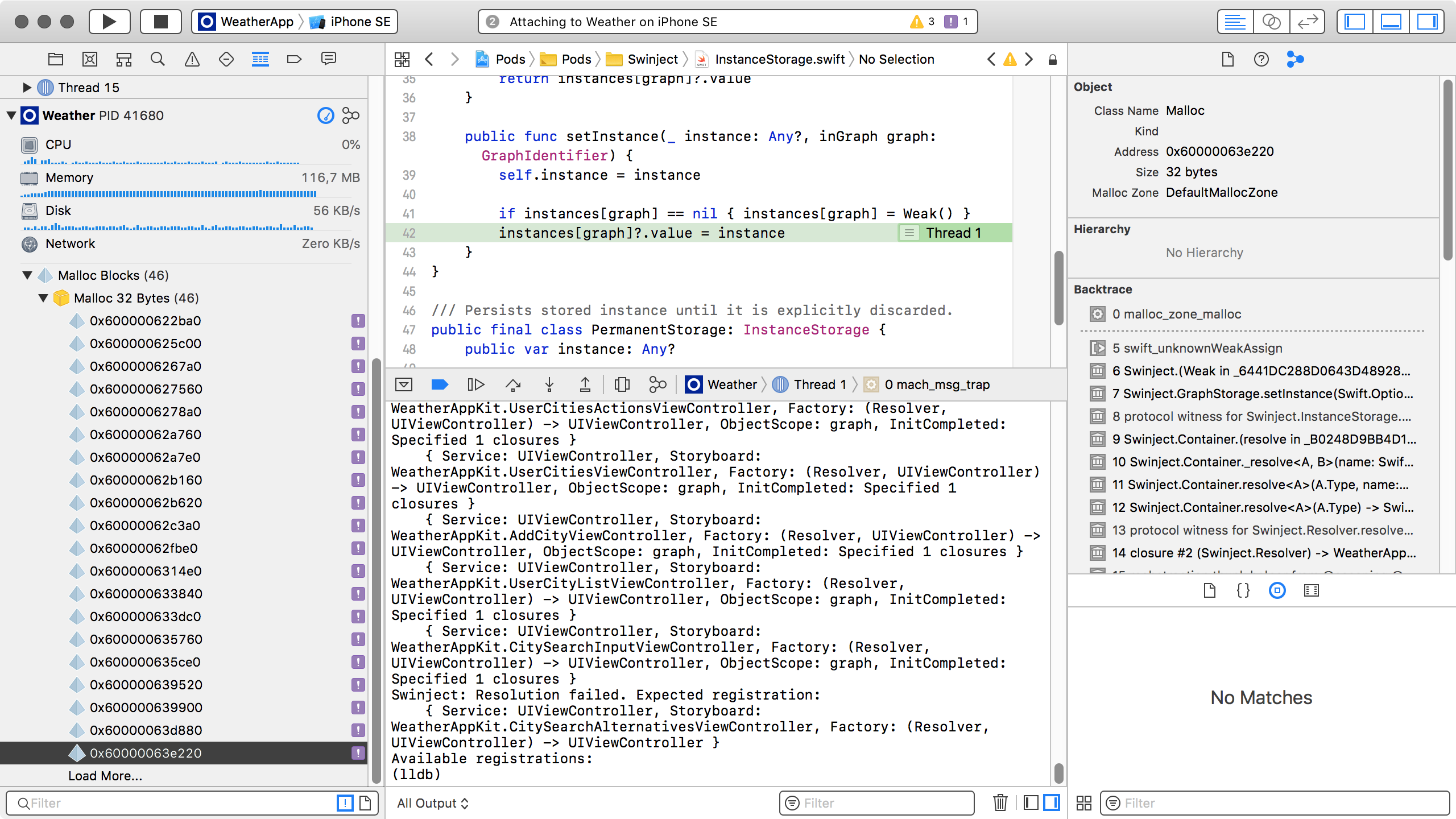
Task: Toggle the Debug area panel visibility
Action: [1391, 22]
